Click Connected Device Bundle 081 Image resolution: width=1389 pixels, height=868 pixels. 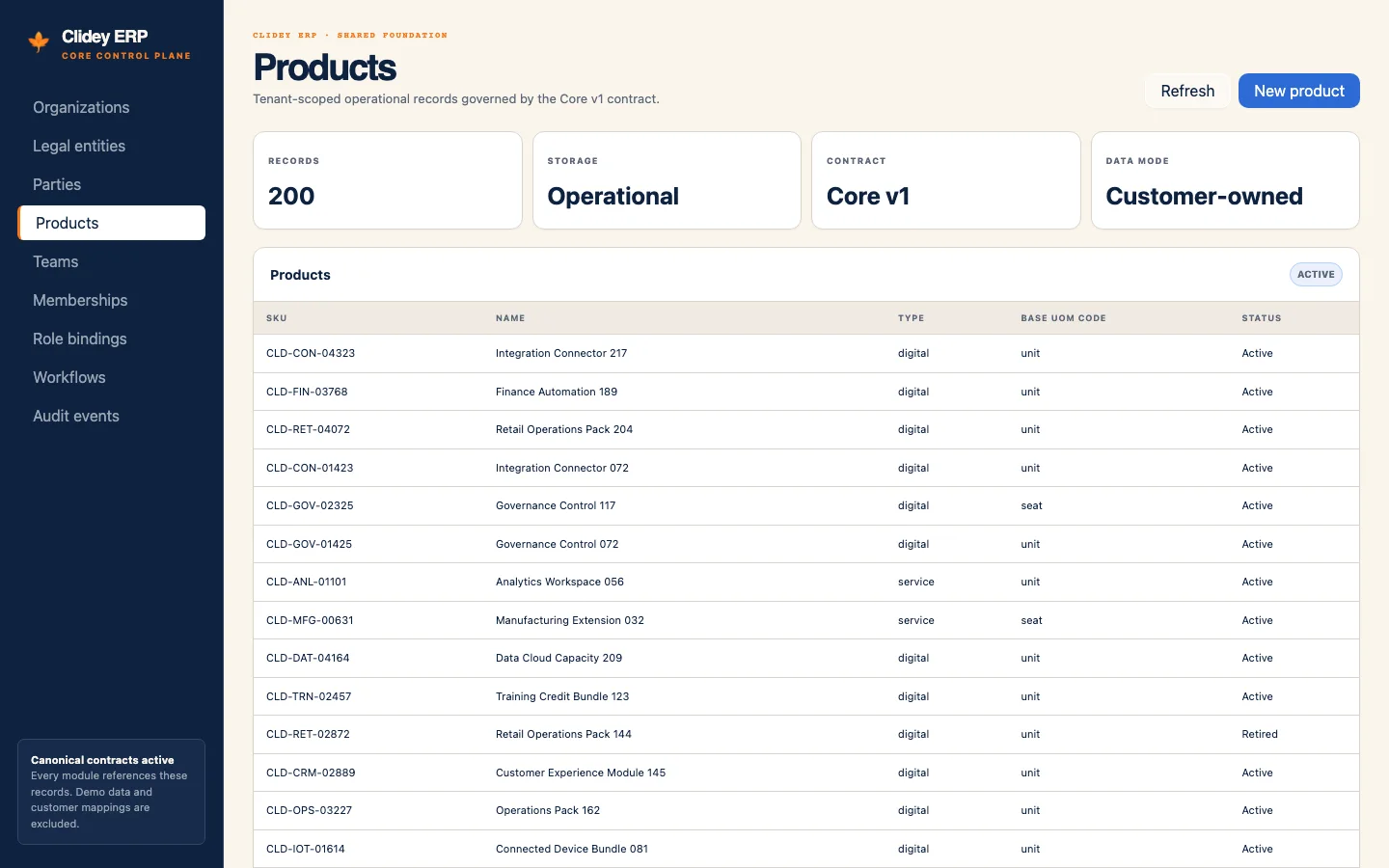572,849
